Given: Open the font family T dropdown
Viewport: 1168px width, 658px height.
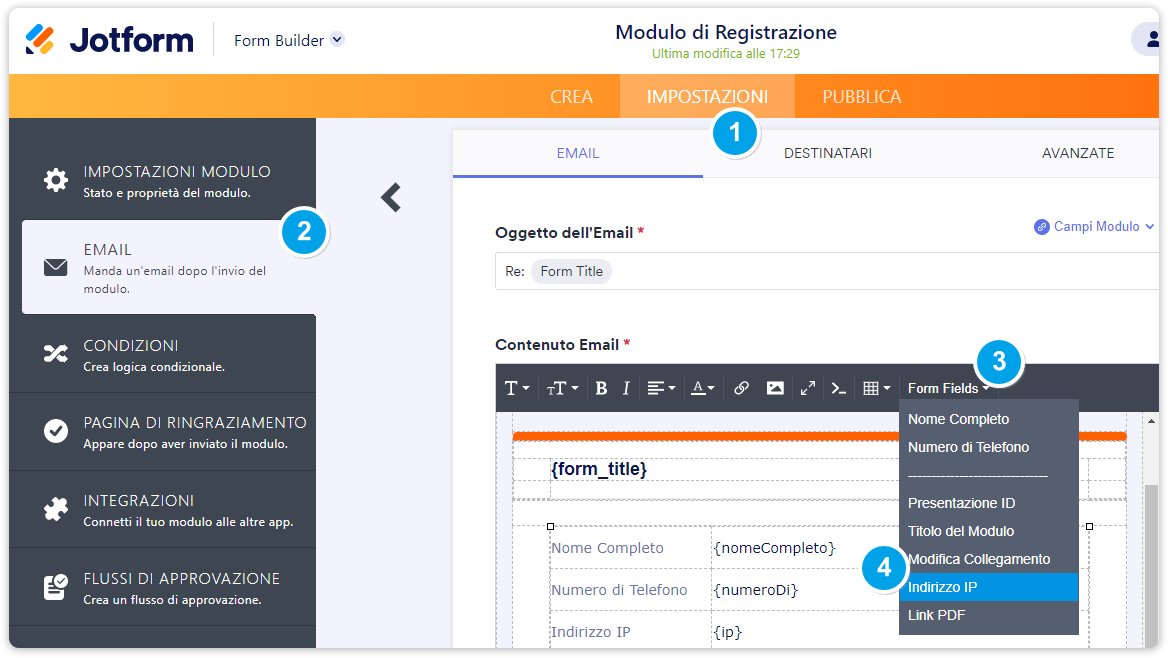Looking at the screenshot, I should tap(517, 388).
